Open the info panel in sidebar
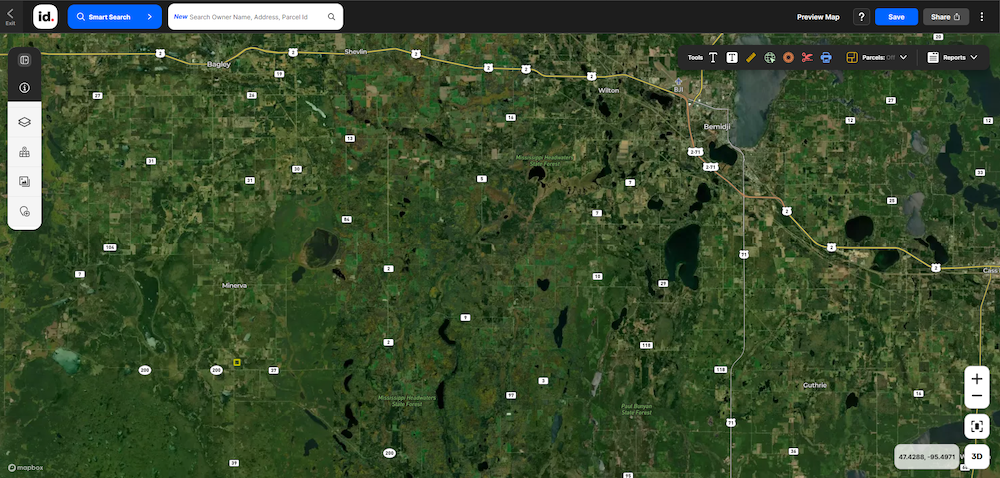 point(25,88)
